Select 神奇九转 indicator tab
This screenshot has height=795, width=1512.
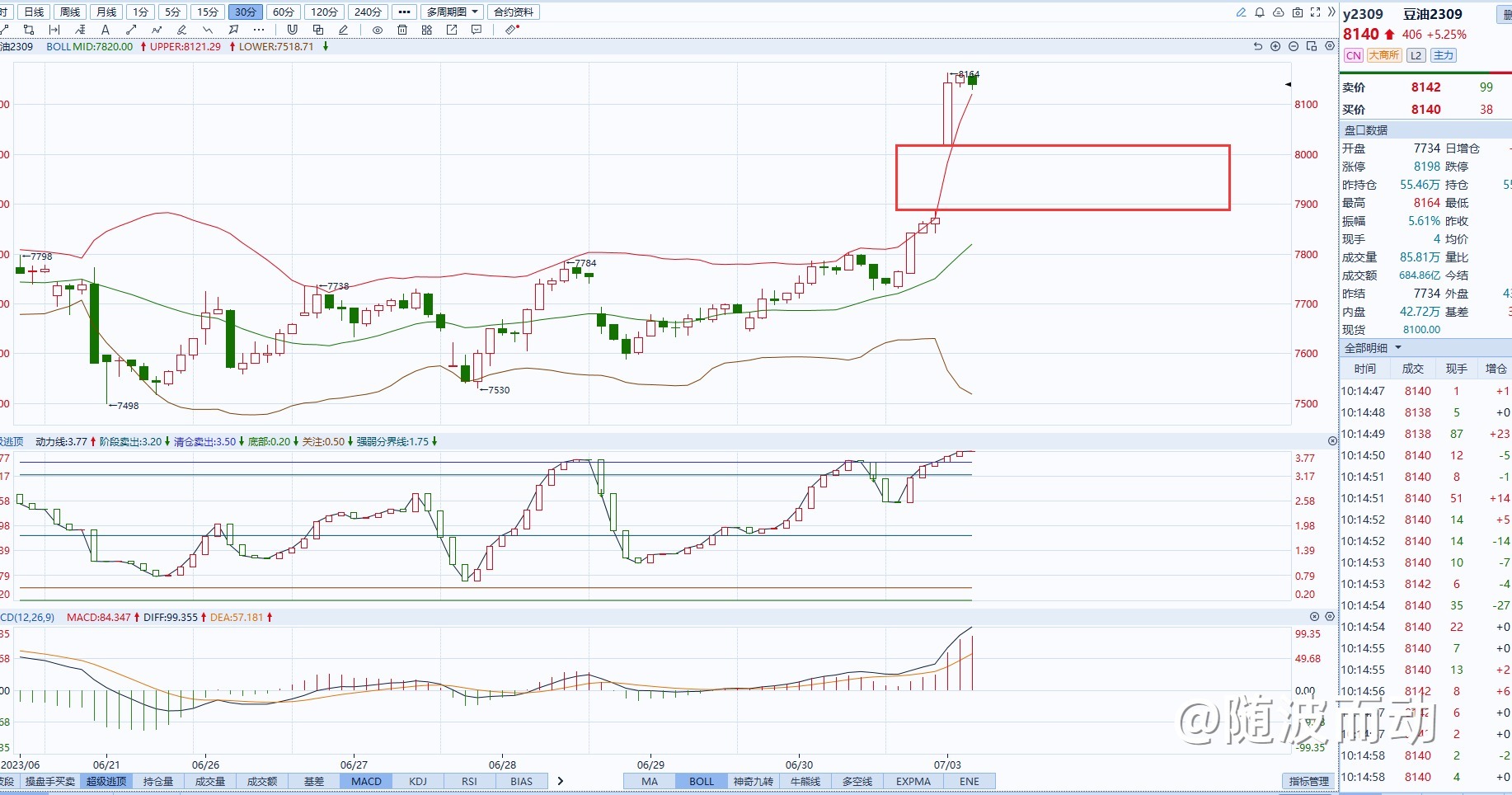point(754,782)
